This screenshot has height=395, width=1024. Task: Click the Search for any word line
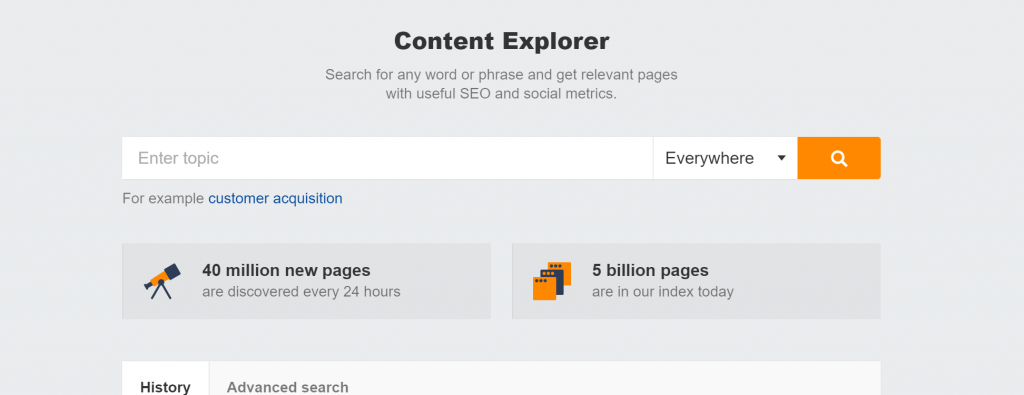(x=502, y=74)
